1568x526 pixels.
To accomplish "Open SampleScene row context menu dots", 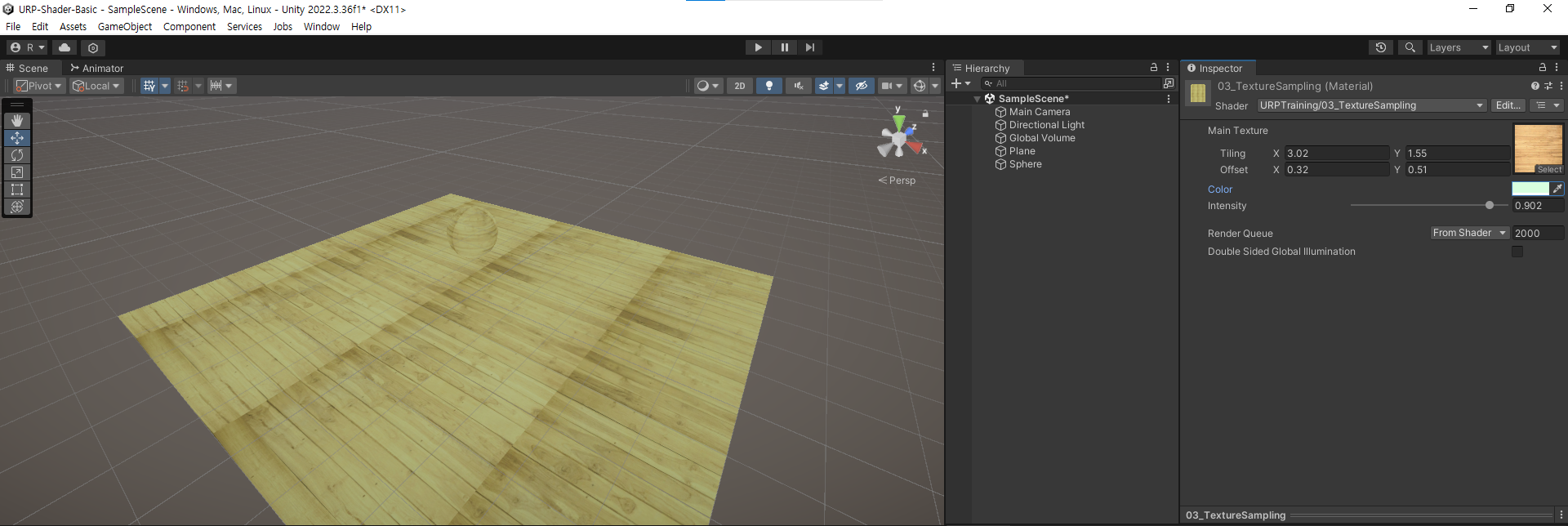I will (x=1169, y=99).
